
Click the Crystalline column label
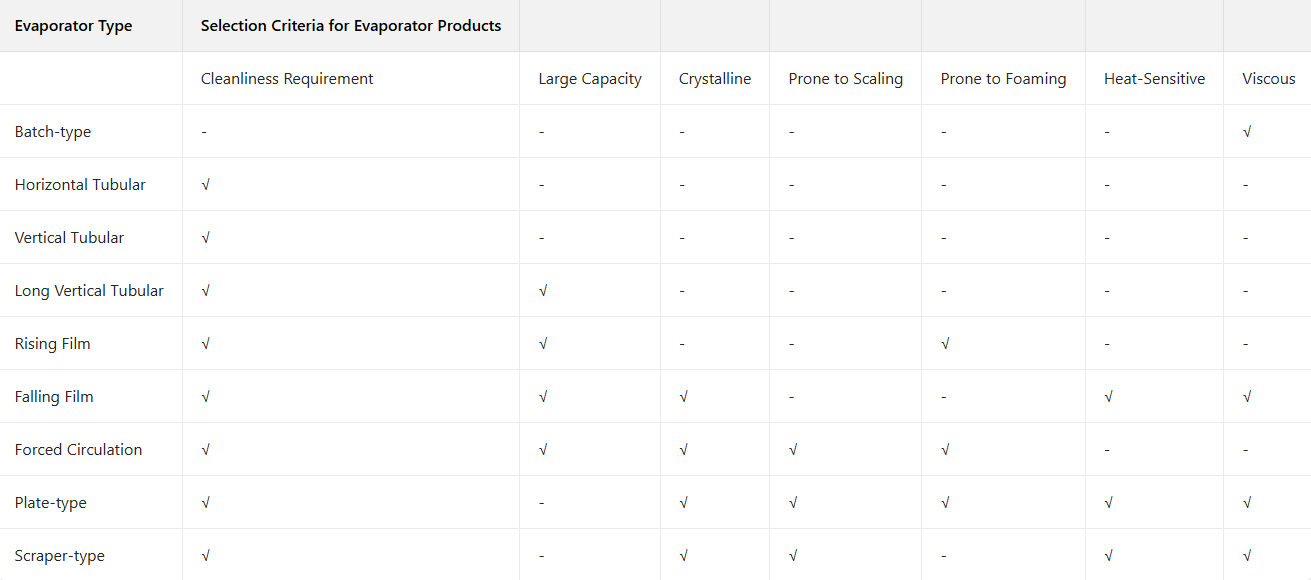coord(715,79)
